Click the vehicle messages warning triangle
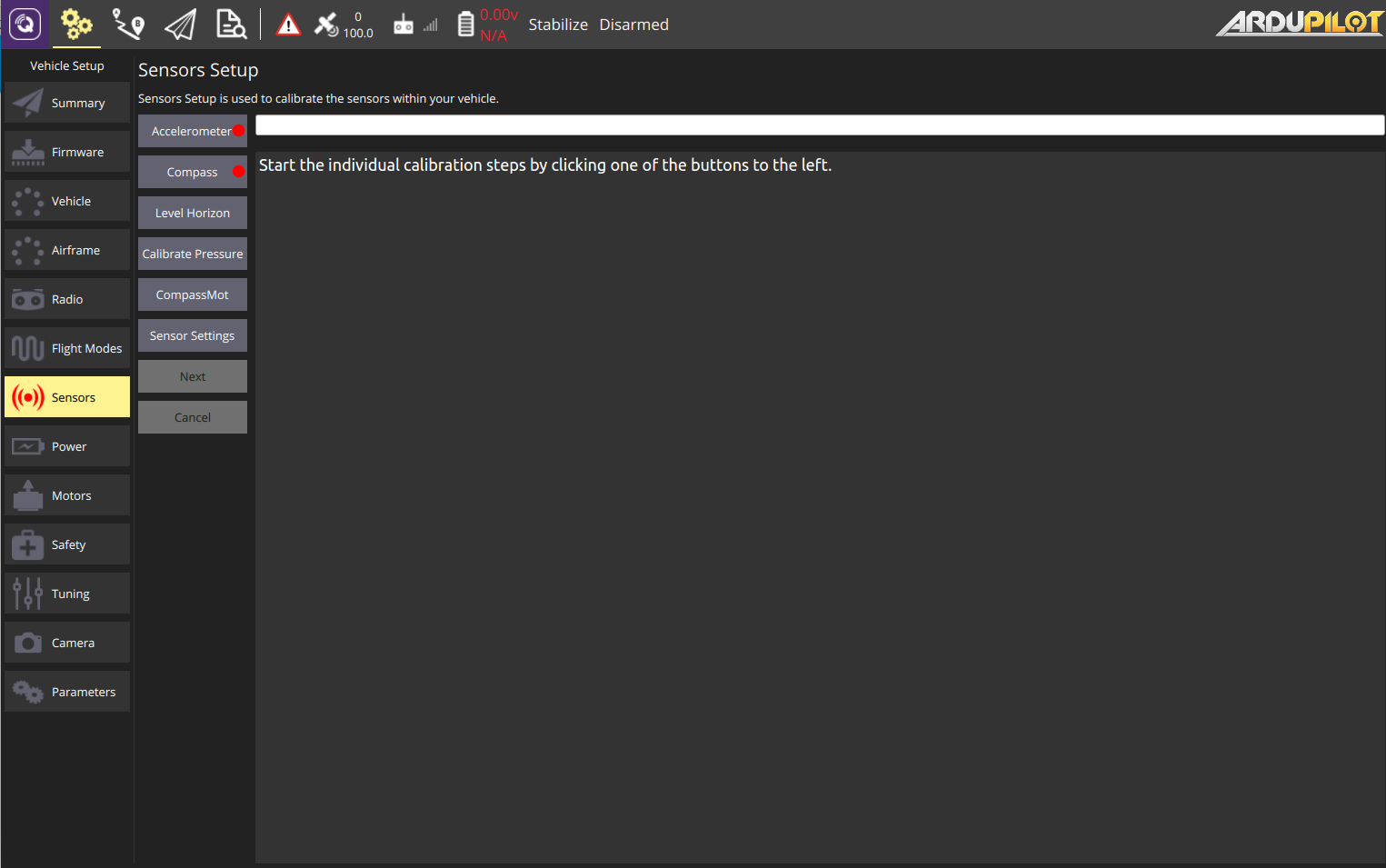Viewport: 1386px width, 868px height. 288,25
